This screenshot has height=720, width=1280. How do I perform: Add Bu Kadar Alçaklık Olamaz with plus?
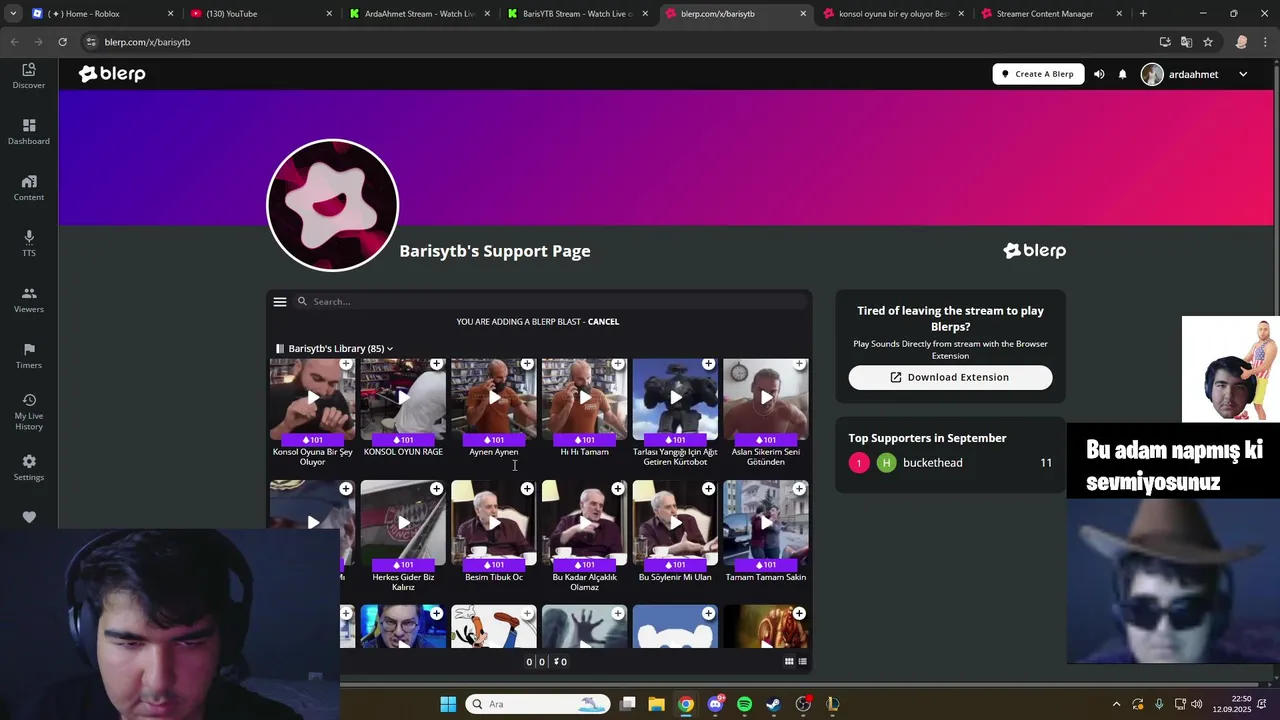click(x=618, y=488)
